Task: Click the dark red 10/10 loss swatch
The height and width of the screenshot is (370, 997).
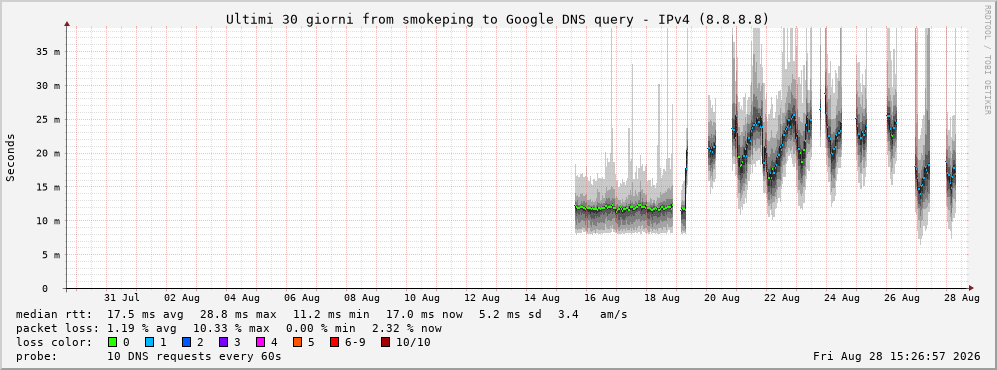Action: point(386,342)
